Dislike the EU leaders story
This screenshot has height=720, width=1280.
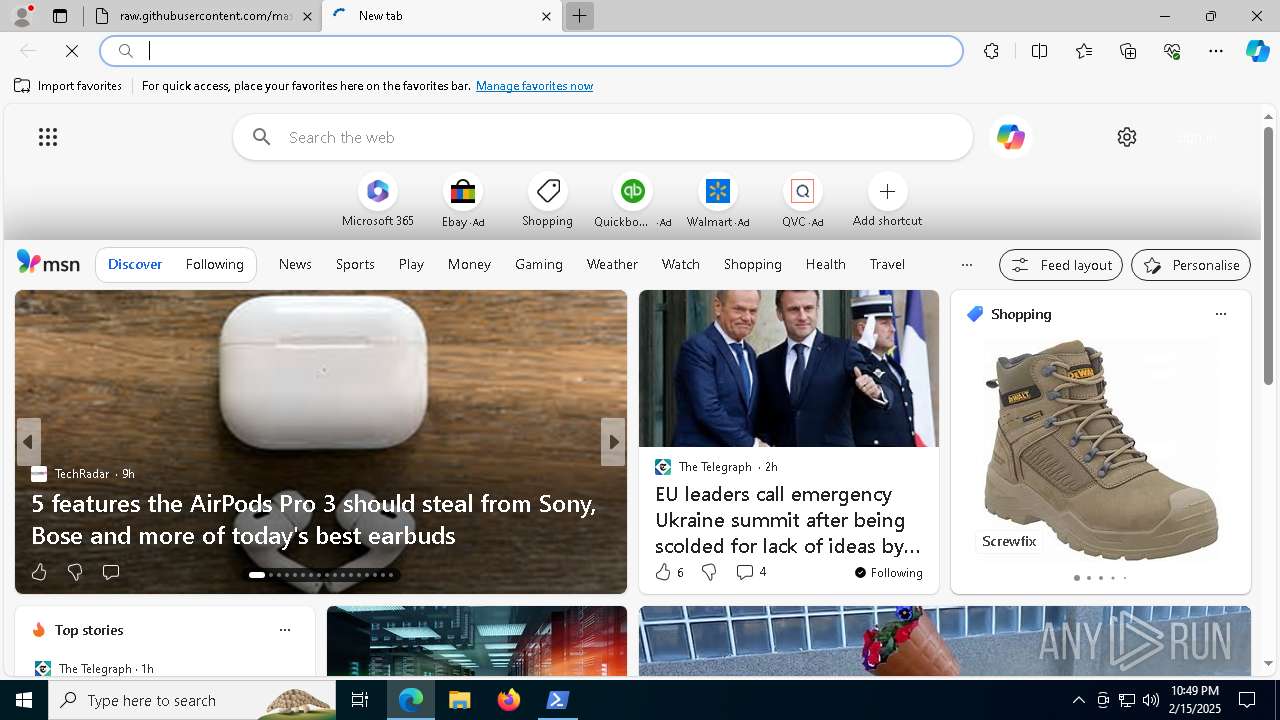click(x=709, y=572)
